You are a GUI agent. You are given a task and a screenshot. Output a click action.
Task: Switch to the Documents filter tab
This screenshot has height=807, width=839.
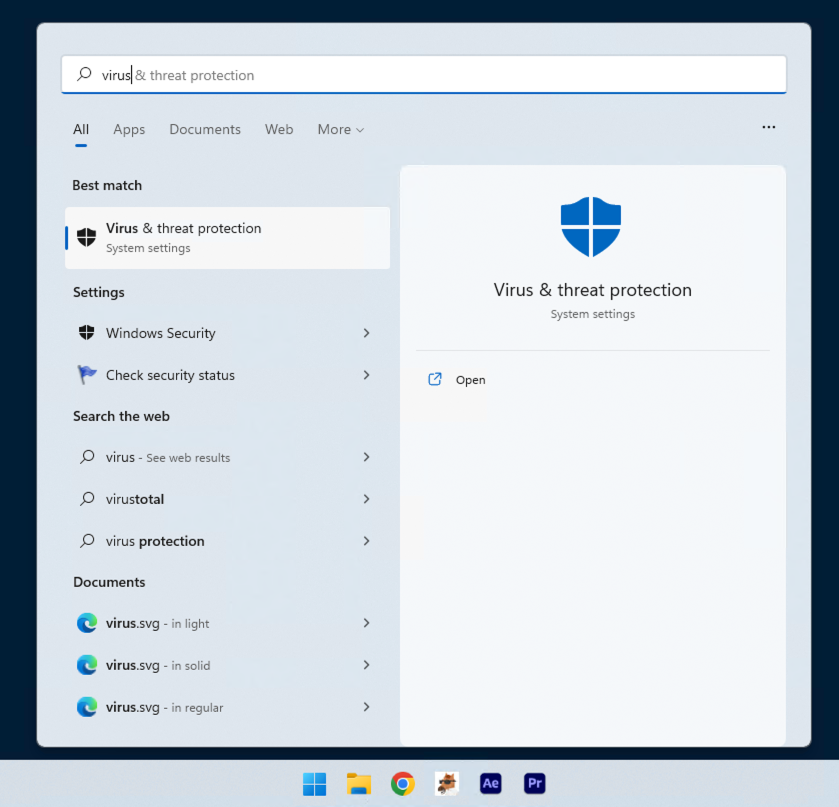(205, 130)
